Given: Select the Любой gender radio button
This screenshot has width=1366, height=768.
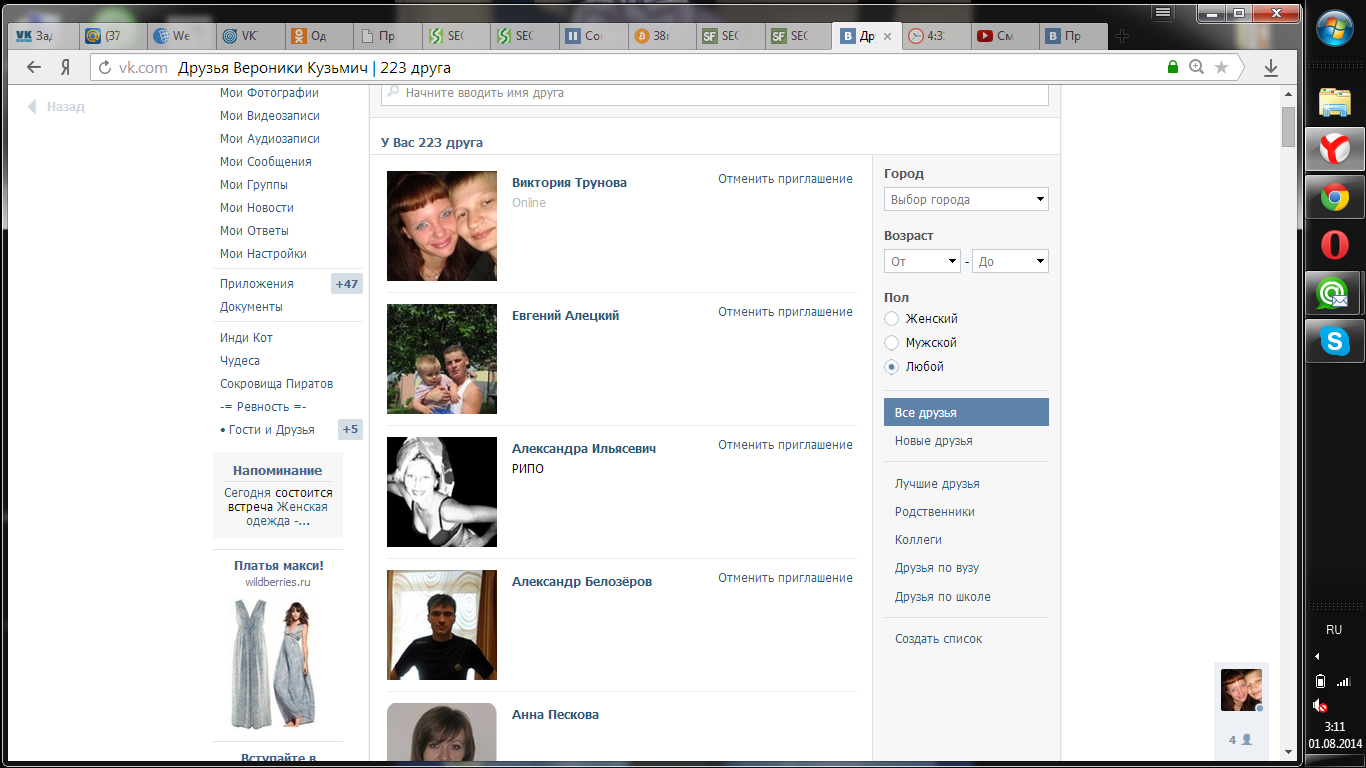Looking at the screenshot, I should 891,367.
